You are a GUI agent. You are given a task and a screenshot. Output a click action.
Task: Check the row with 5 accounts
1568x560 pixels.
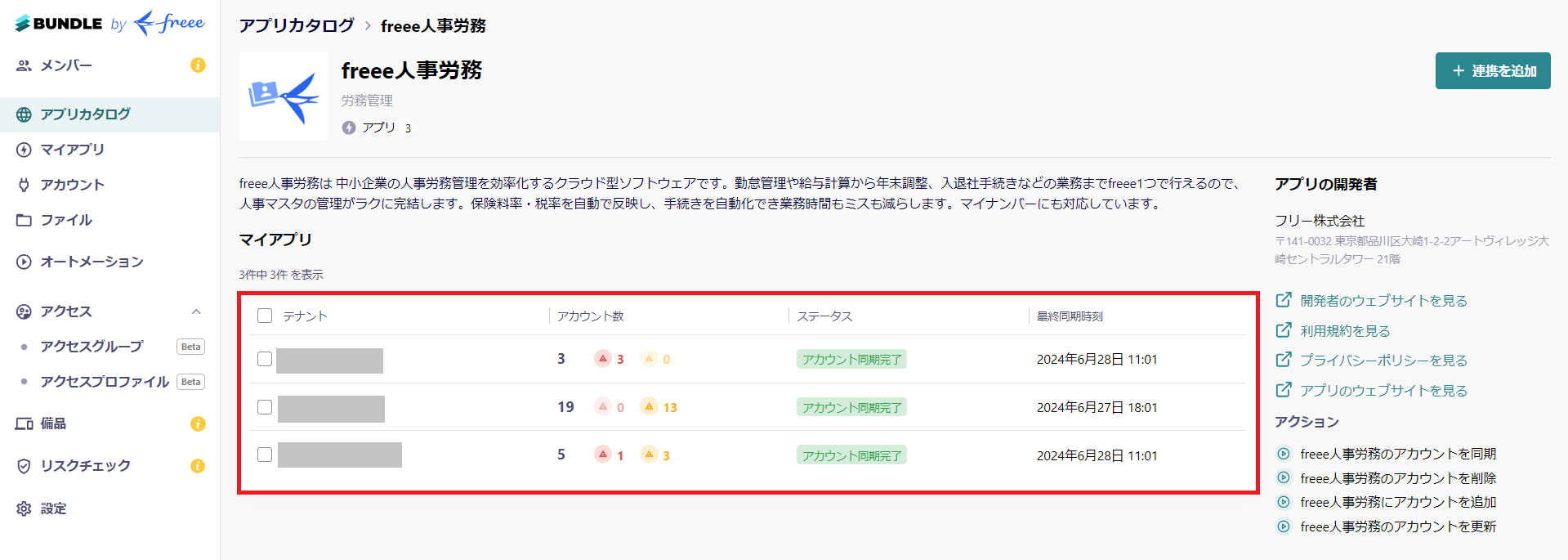pyautogui.click(x=265, y=455)
